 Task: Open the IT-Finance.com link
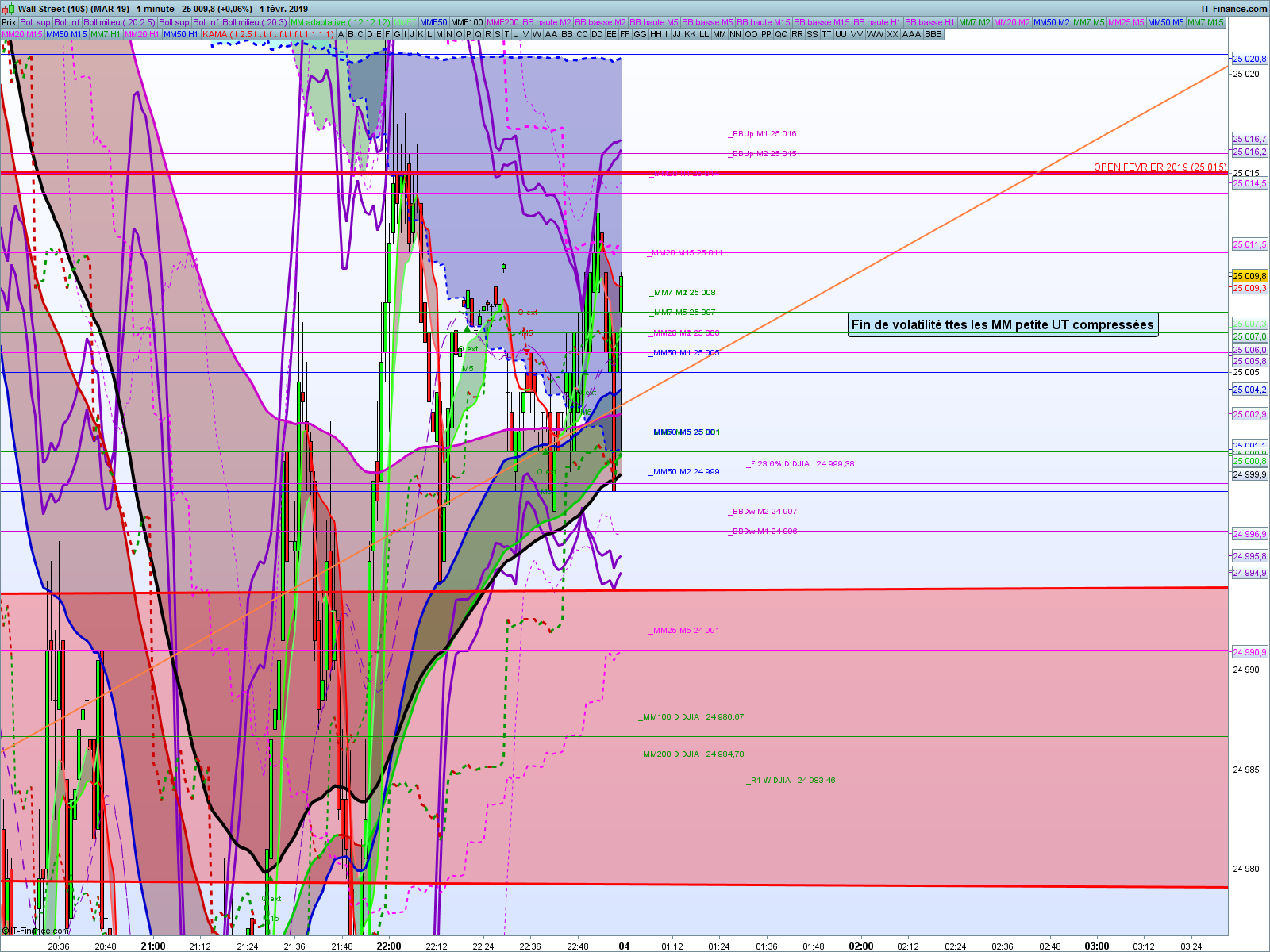point(1234,9)
